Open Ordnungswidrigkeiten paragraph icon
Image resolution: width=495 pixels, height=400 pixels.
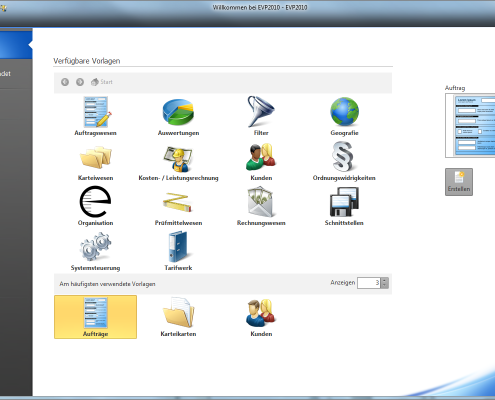click(x=344, y=161)
